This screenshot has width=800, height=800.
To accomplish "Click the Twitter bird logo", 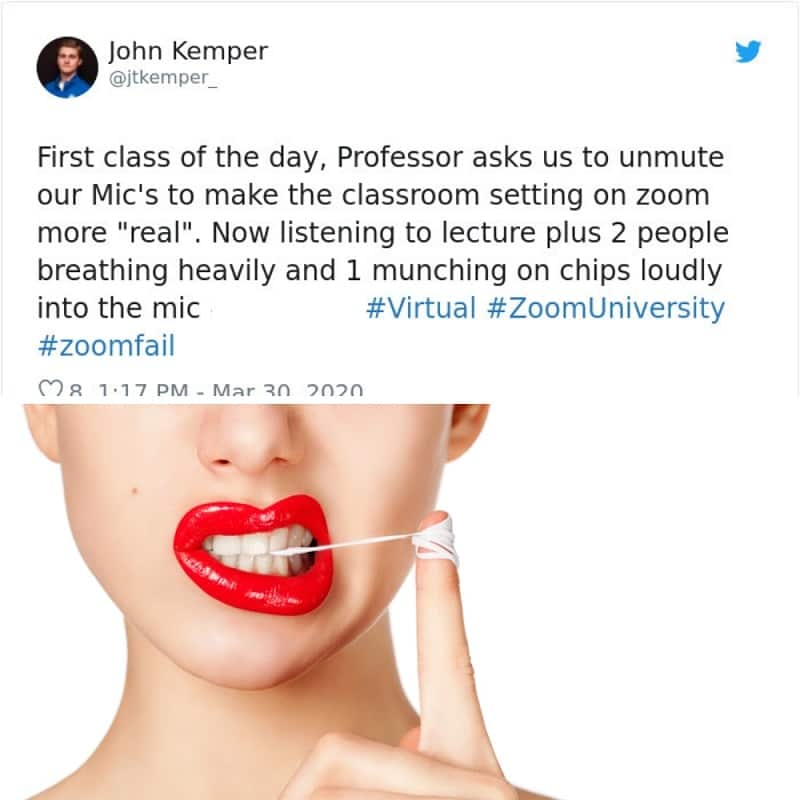I will click(x=748, y=51).
